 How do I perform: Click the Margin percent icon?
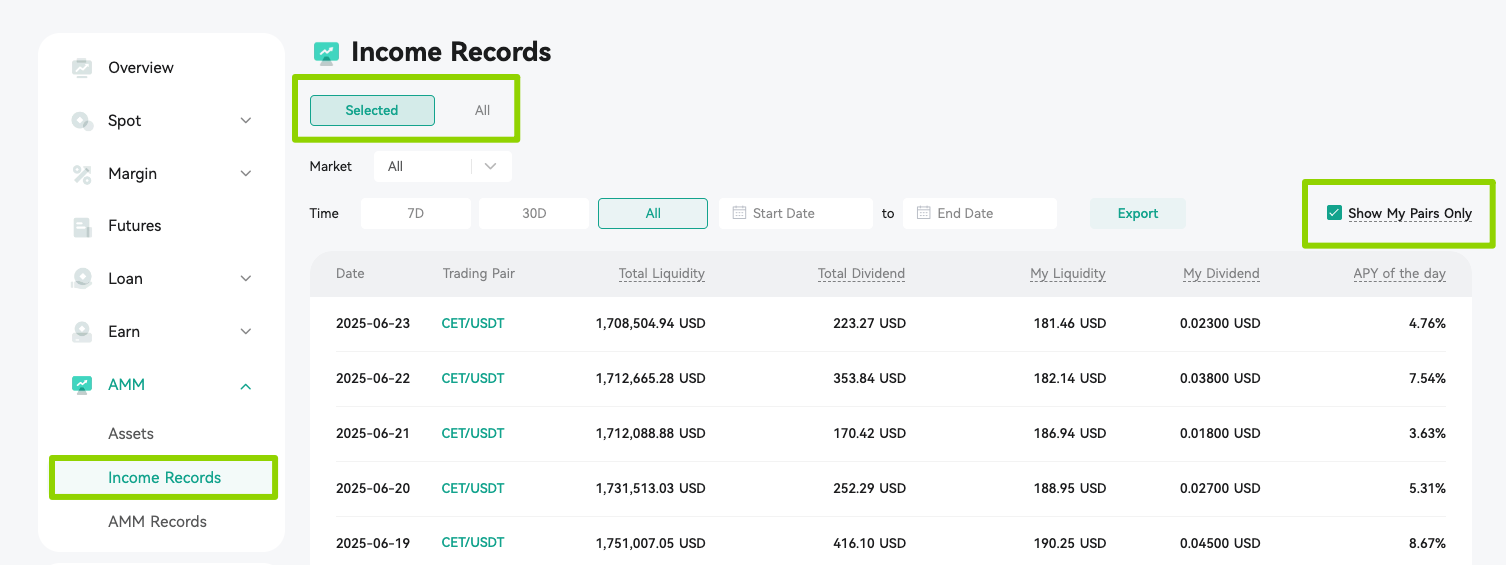tap(82, 174)
